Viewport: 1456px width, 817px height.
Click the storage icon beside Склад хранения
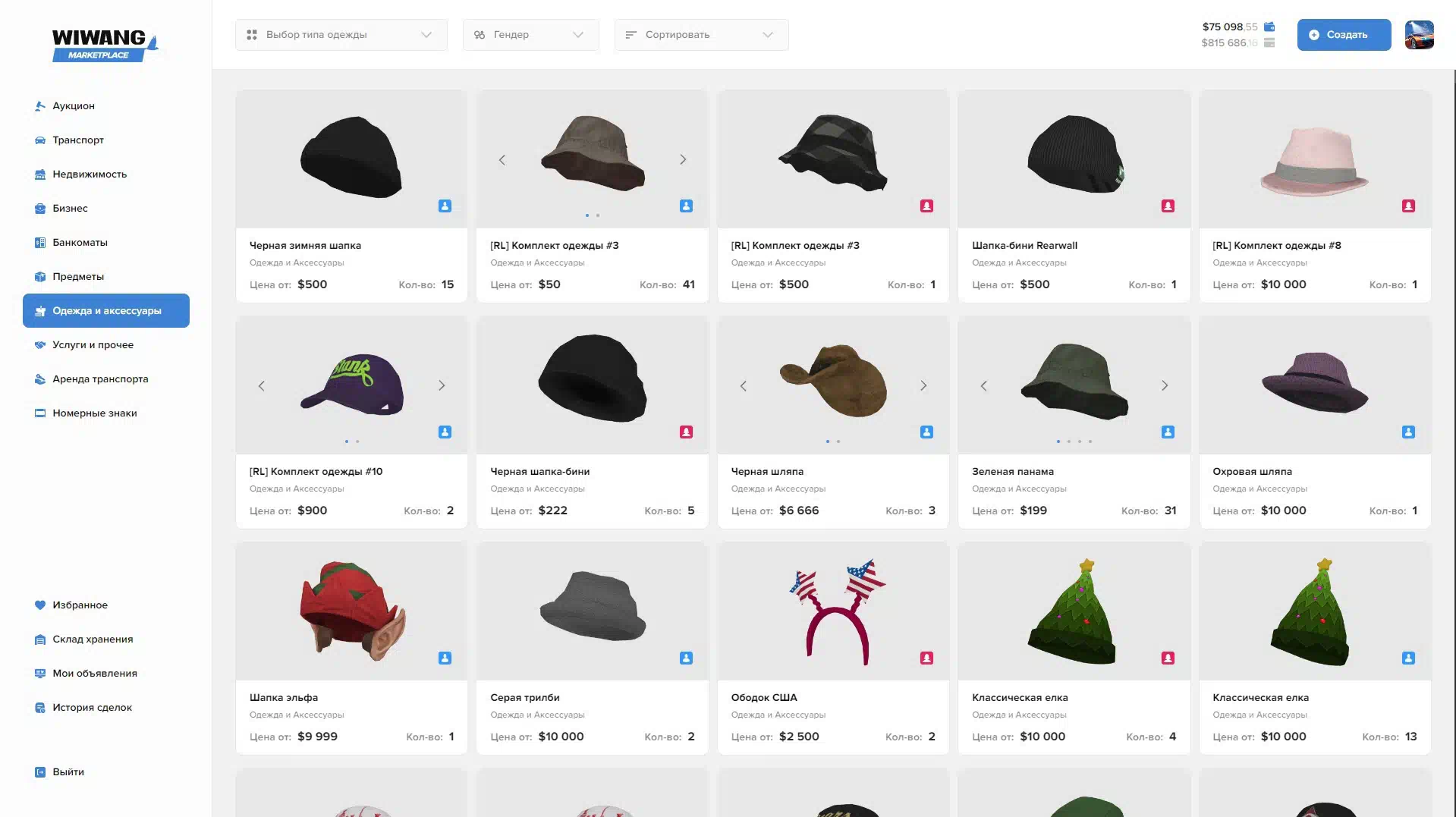point(40,639)
